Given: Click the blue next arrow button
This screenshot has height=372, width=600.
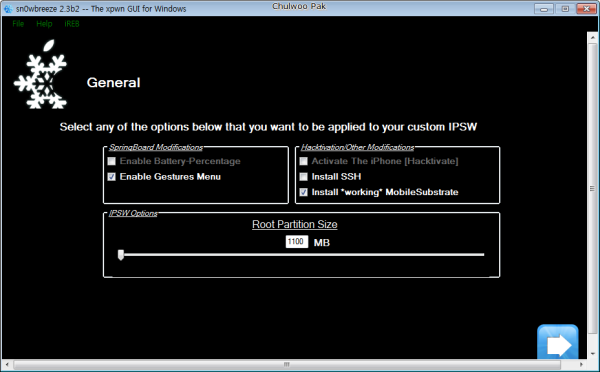Looking at the screenshot, I should coord(558,342).
